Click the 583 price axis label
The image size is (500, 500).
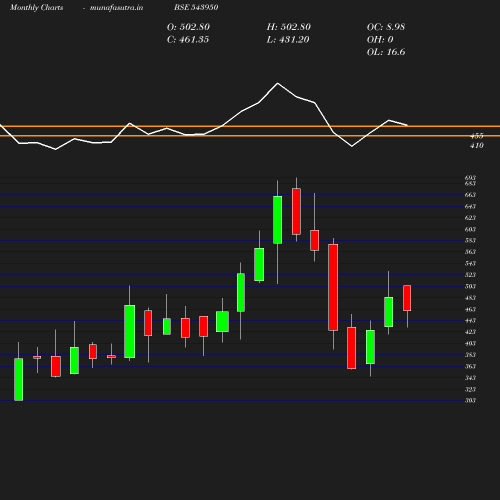click(470, 241)
